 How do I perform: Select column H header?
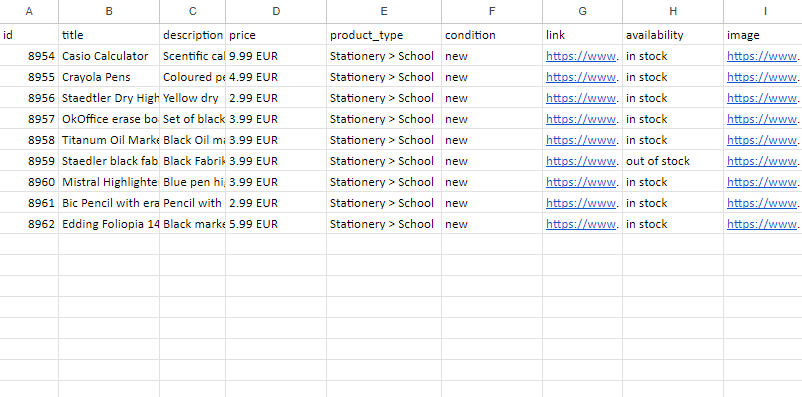click(x=673, y=11)
